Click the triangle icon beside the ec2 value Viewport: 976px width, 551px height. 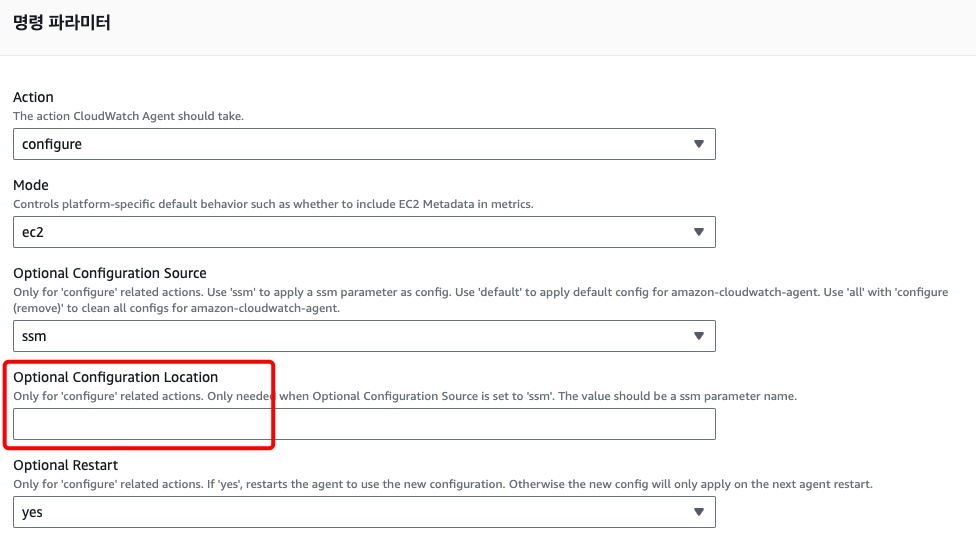[x=698, y=232]
